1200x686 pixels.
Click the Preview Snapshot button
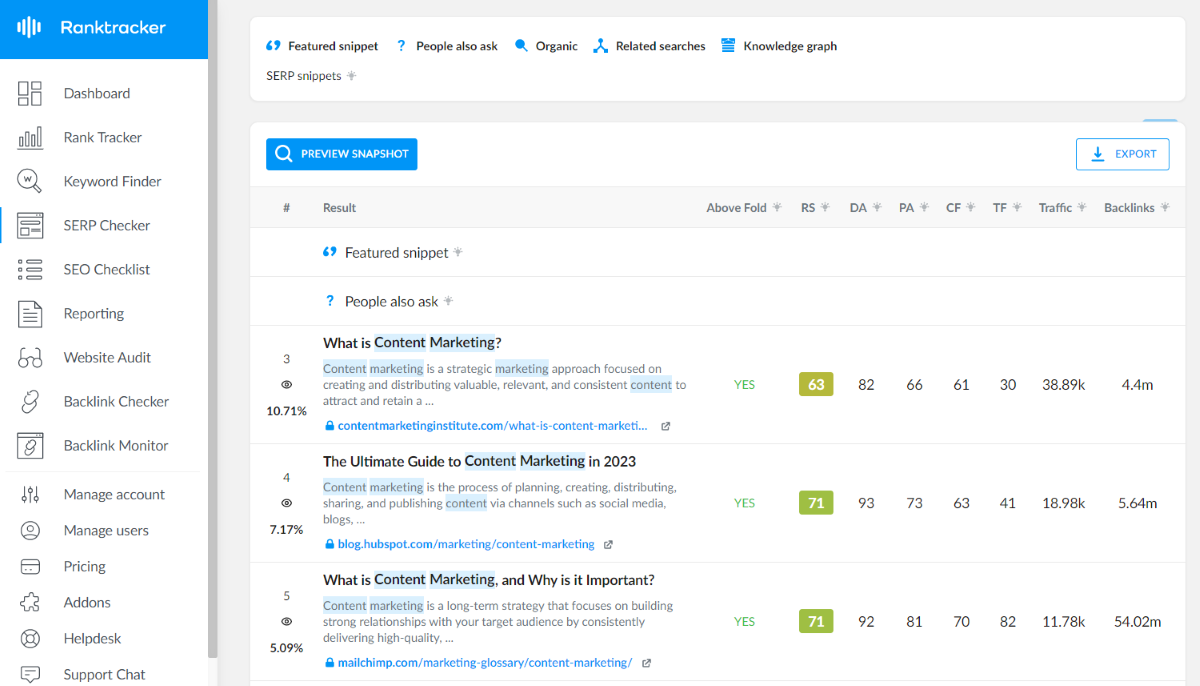click(341, 154)
